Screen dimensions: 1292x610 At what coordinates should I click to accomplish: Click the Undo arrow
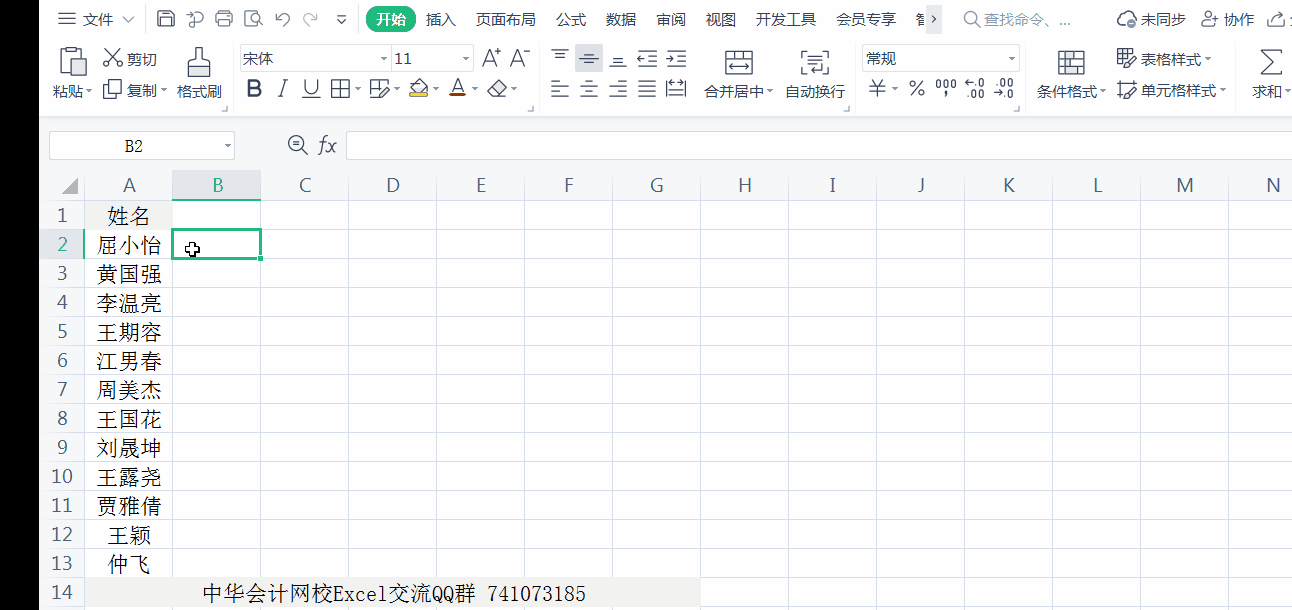(x=282, y=19)
